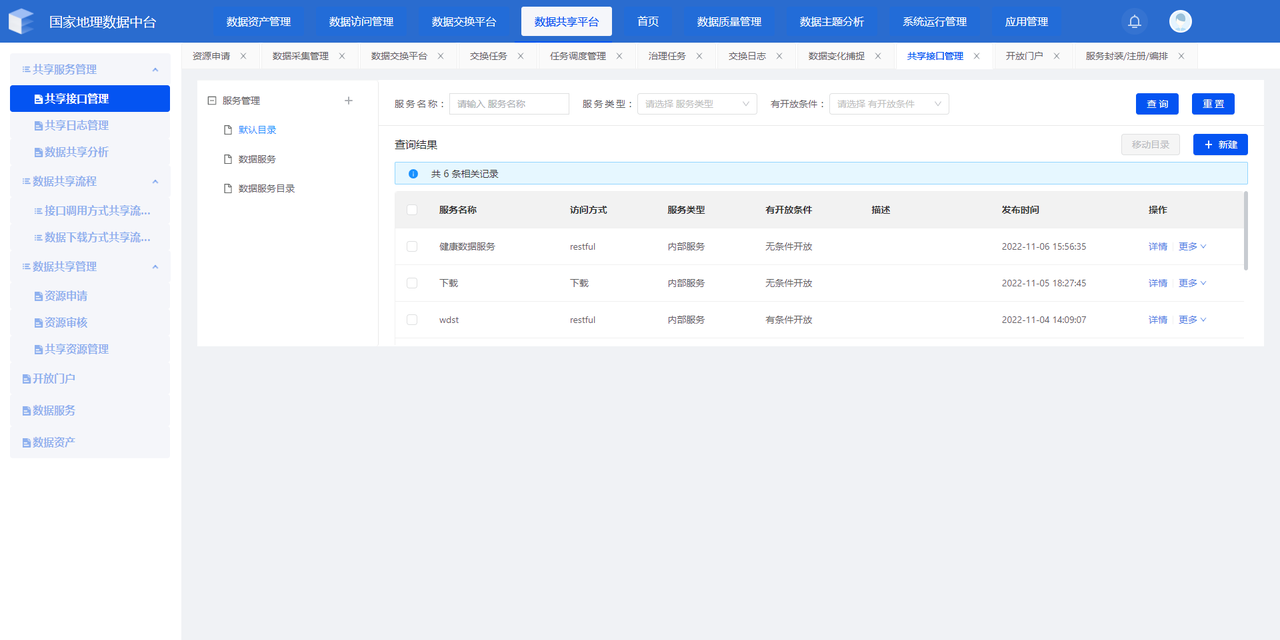
Task: Click the notification bell icon
Action: point(1134,22)
